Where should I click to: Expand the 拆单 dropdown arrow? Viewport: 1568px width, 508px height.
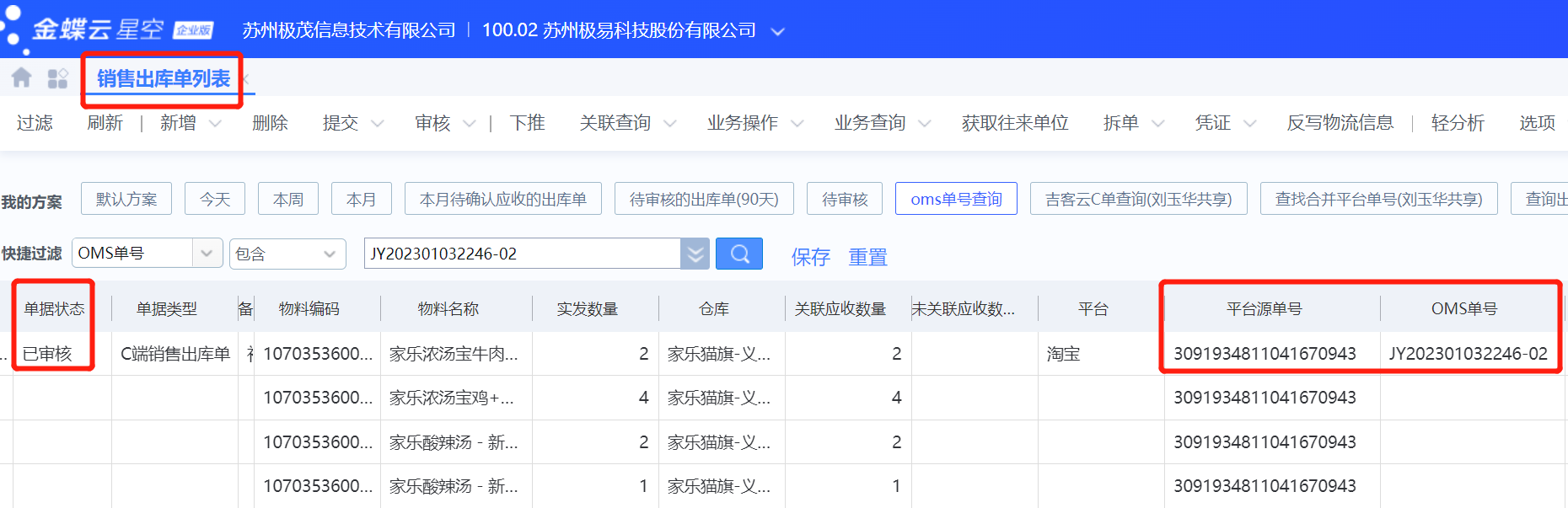click(1158, 124)
